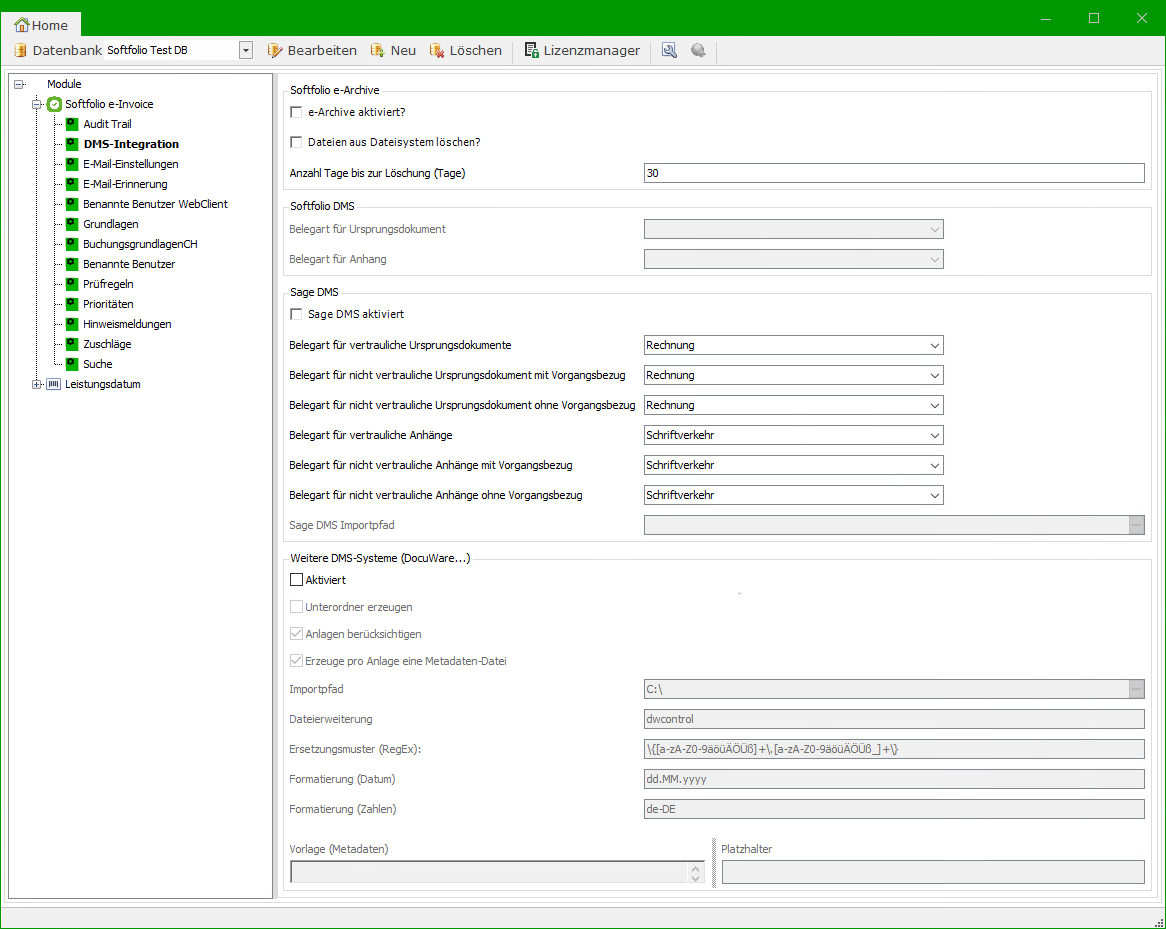Expand the Leistungsdatum tree node

[x=37, y=384]
